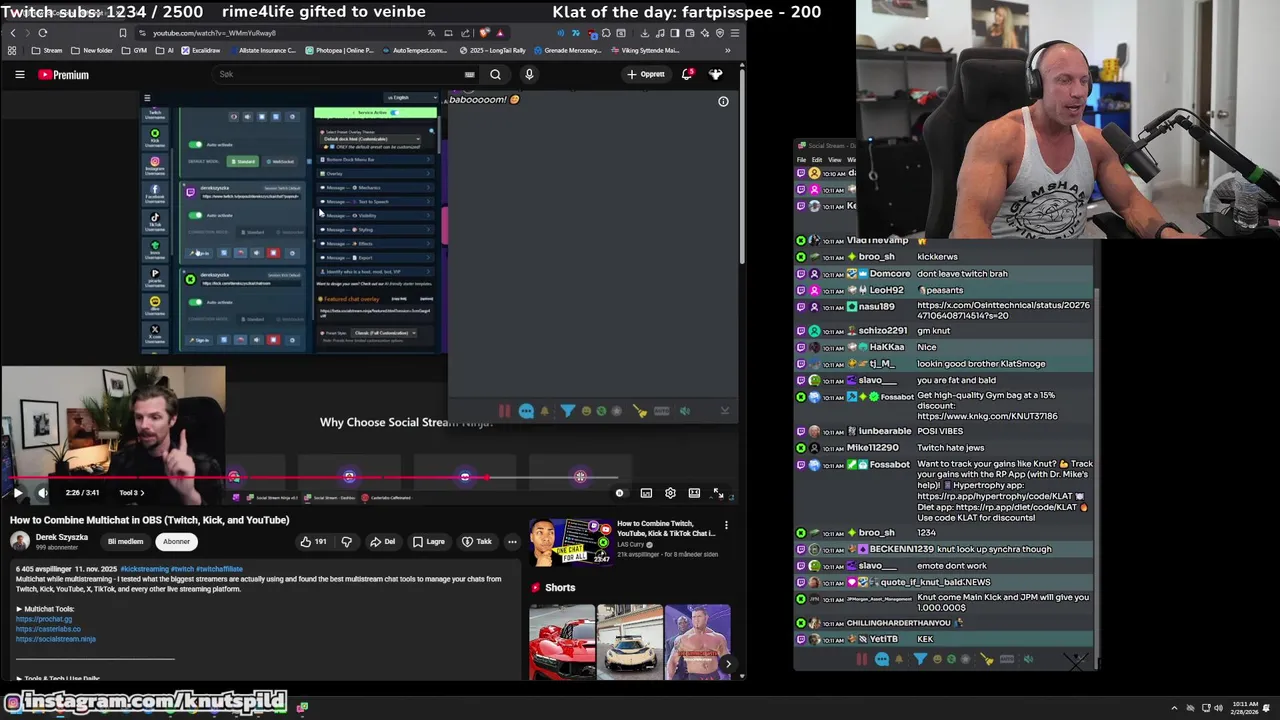The width and height of the screenshot is (1280, 720).
Task: Open the YouTube hamburger guide menu
Action: coord(19,74)
